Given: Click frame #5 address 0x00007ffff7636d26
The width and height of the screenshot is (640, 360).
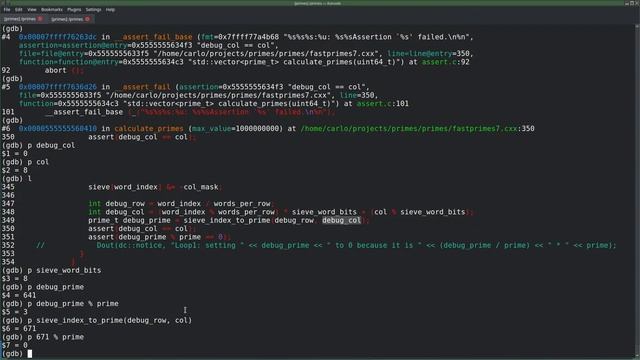Looking at the screenshot, I should (x=58, y=87).
